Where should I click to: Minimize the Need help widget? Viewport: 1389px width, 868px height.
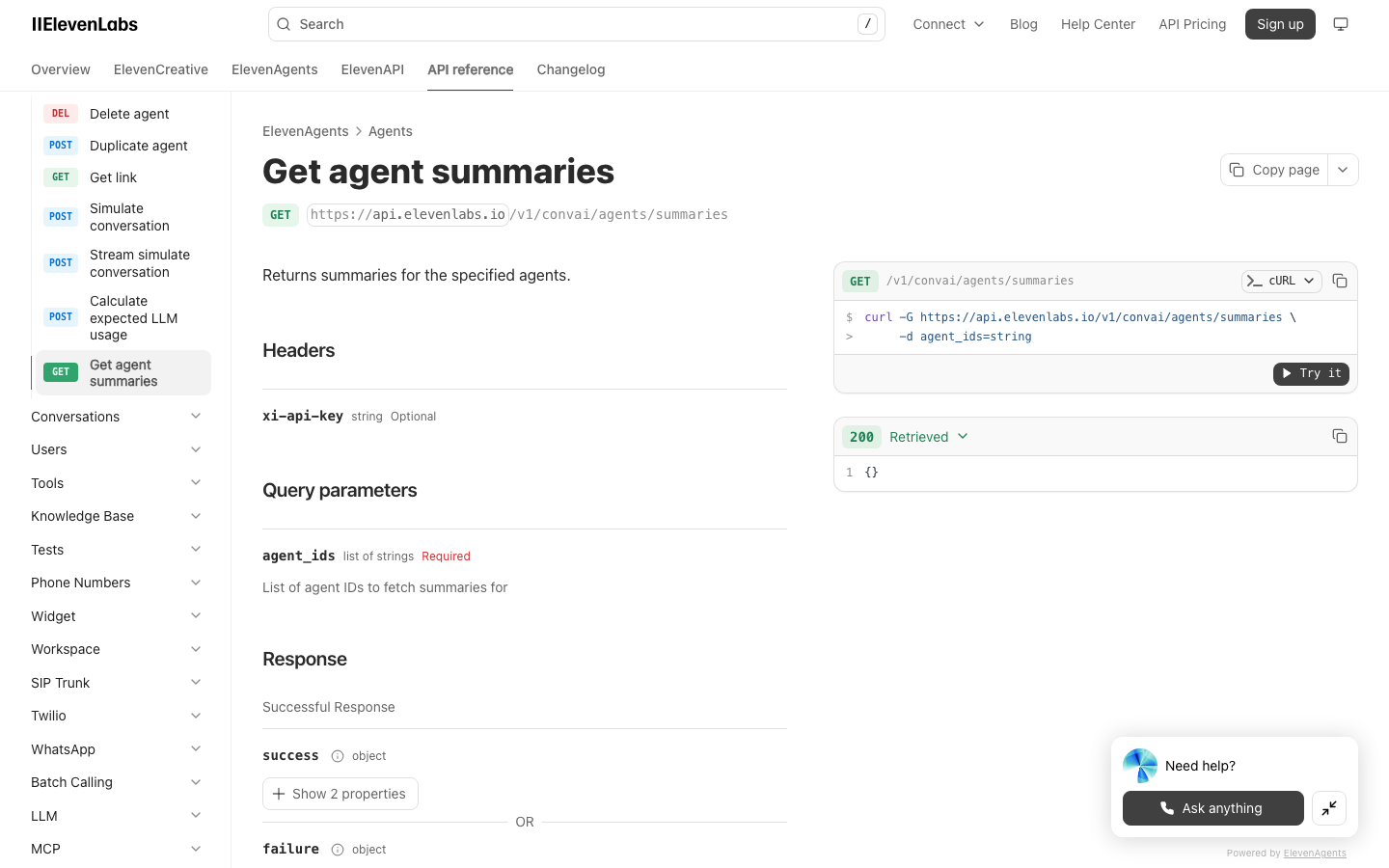pos(1329,808)
